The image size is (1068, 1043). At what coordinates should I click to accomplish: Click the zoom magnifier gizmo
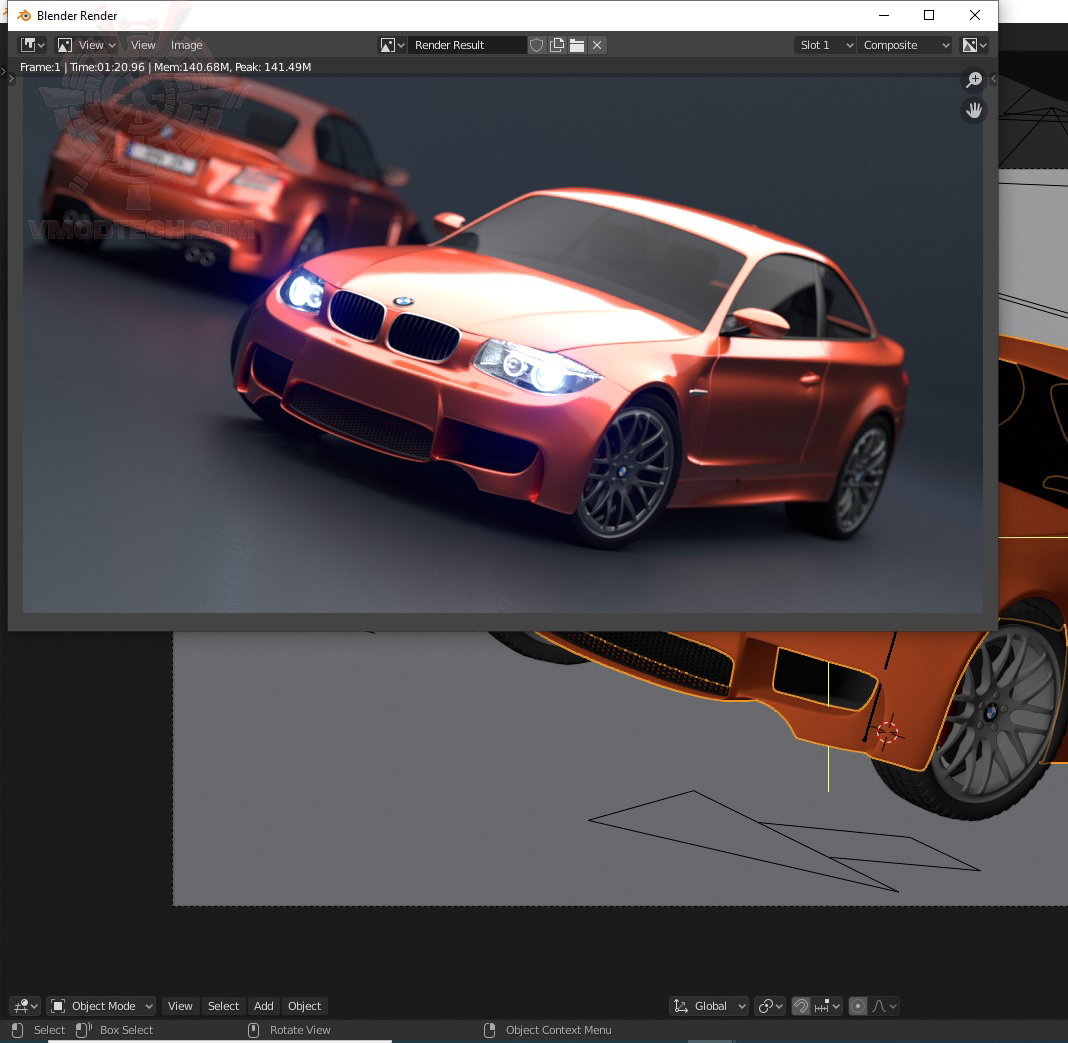[x=975, y=79]
